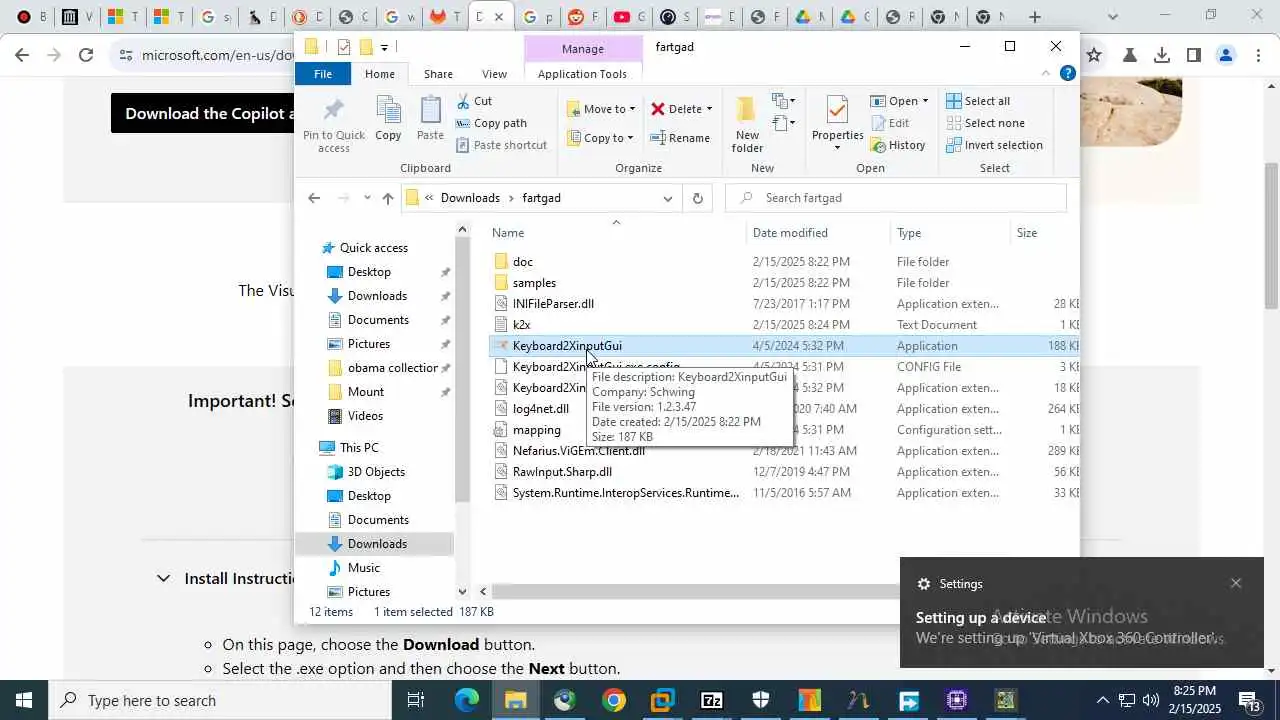Click Copy path command
The image size is (1280, 720).
pyautogui.click(x=491, y=123)
